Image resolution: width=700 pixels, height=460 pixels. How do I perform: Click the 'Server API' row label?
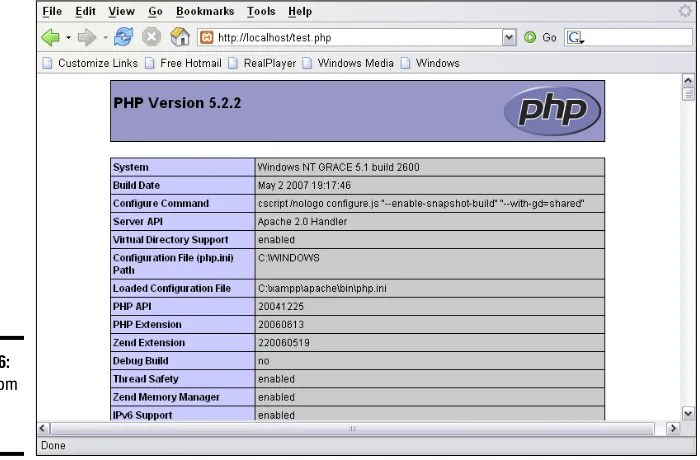138,222
